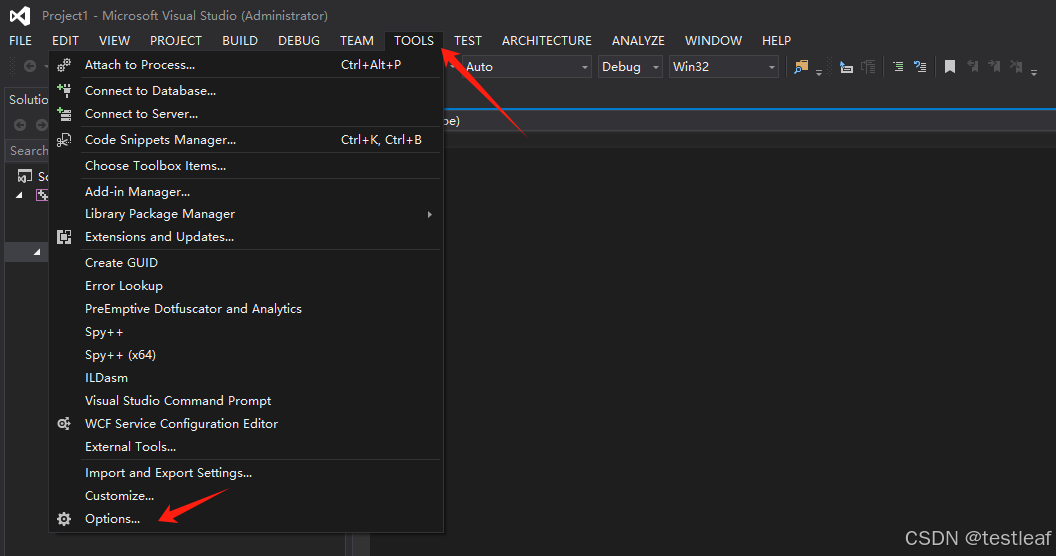Open the TEAM menu

pyautogui.click(x=357, y=41)
